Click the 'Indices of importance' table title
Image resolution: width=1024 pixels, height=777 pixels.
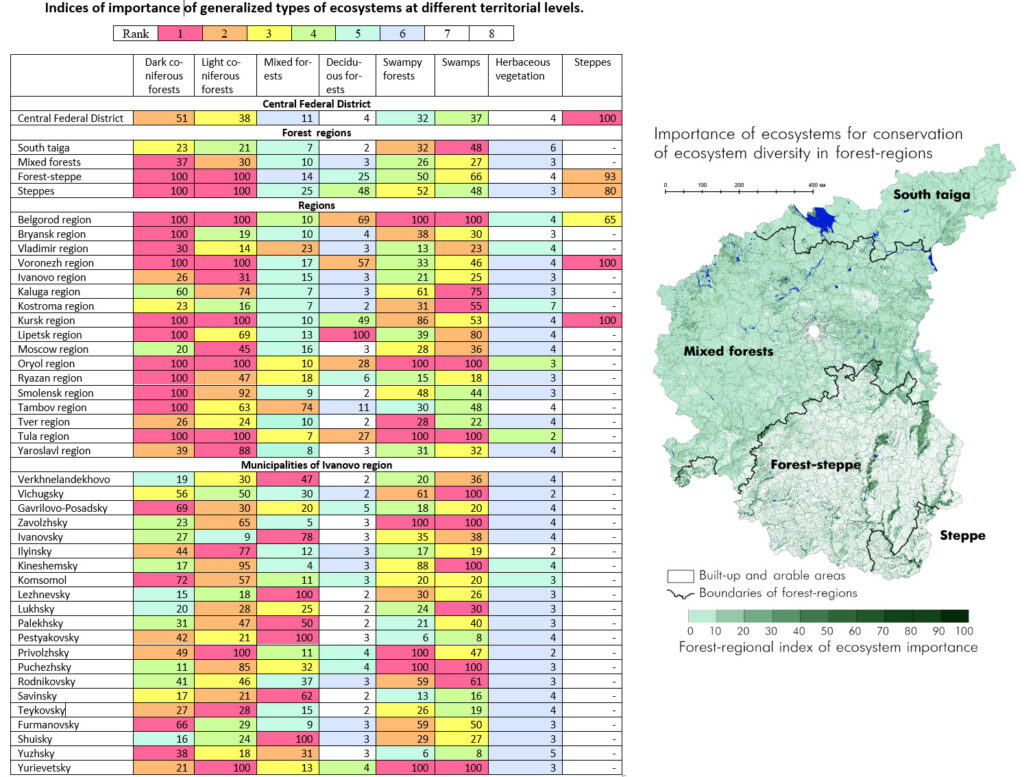(313, 8)
